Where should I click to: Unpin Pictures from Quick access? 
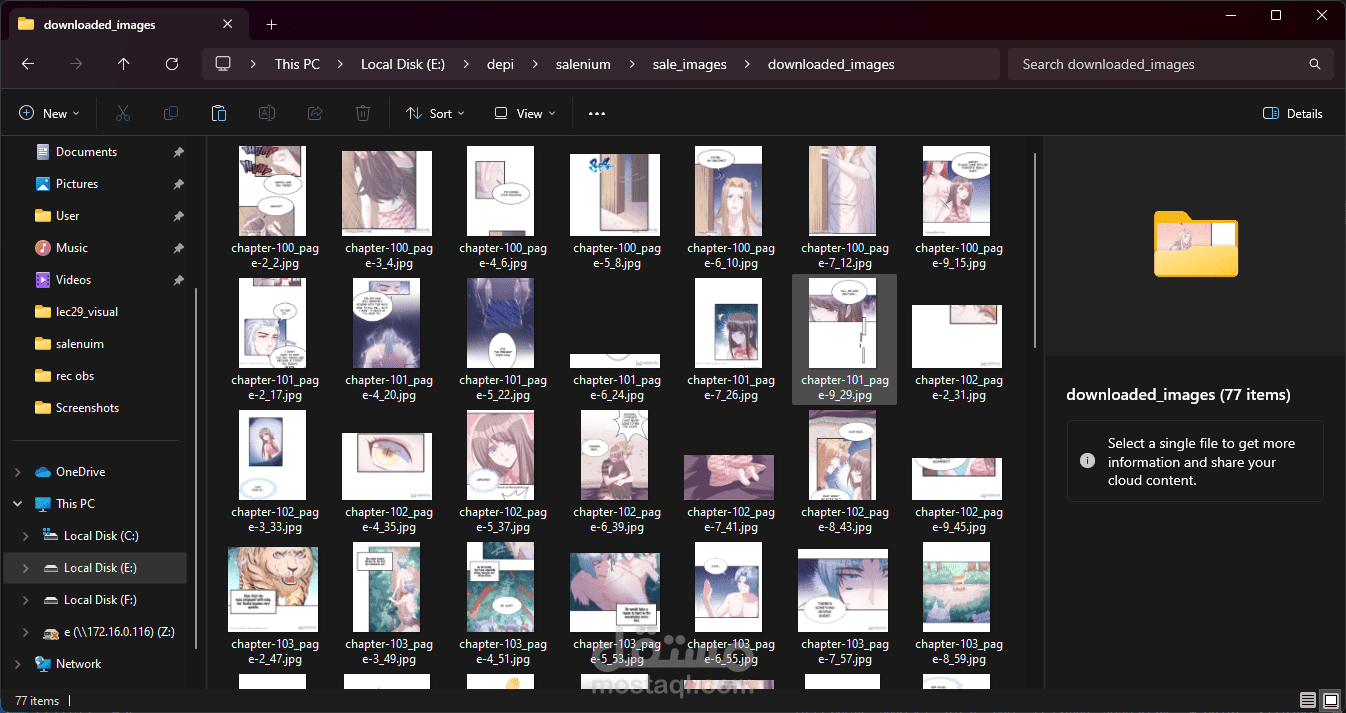178,183
